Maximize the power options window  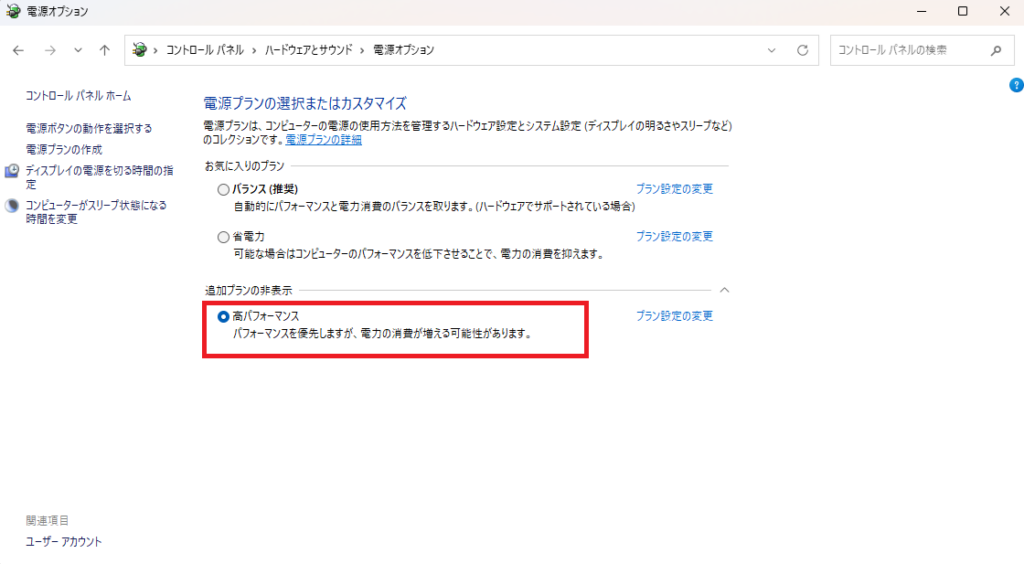point(963,11)
